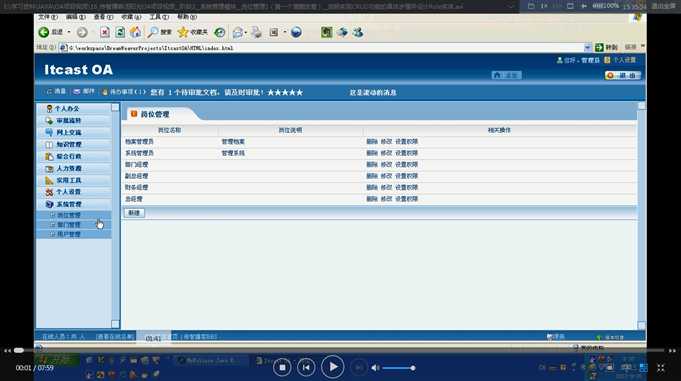This screenshot has height=381, width=681.
Task: Click the video stop button
Action: [282, 368]
